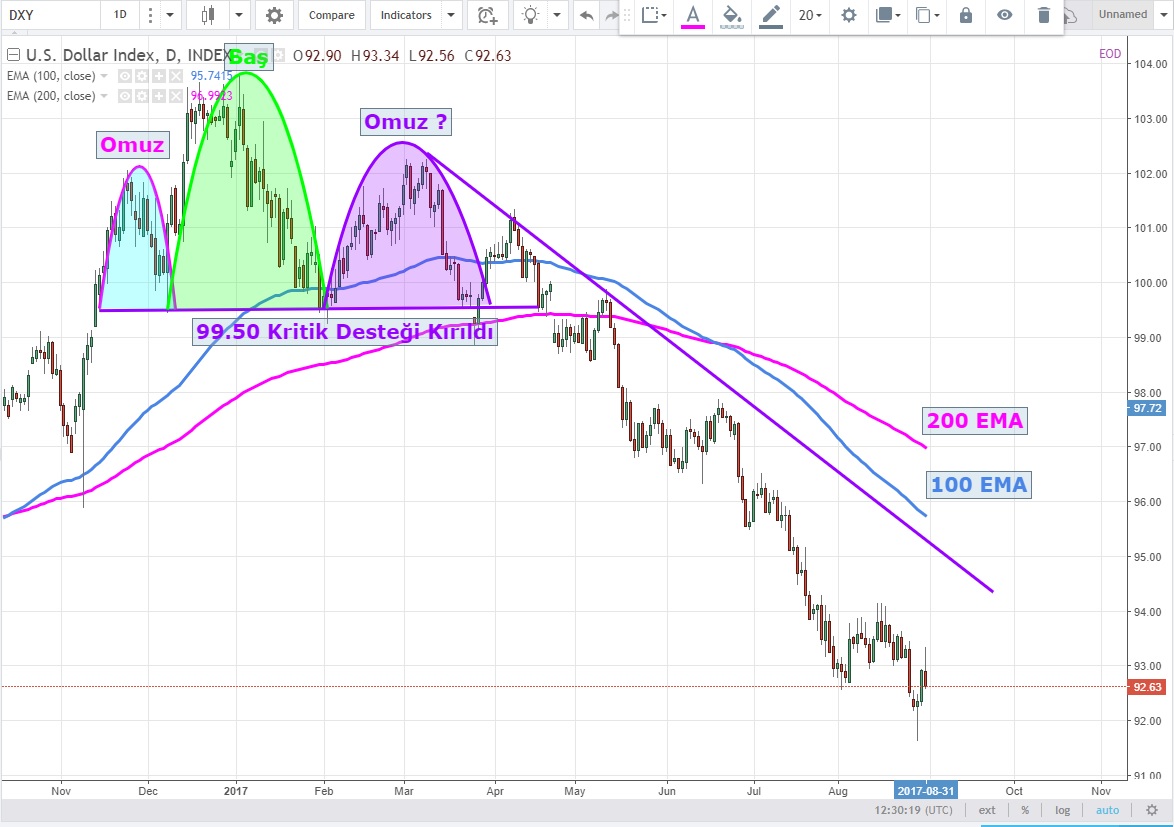Lock the selected drawing with the padlock icon
1174x827 pixels.
[965, 15]
